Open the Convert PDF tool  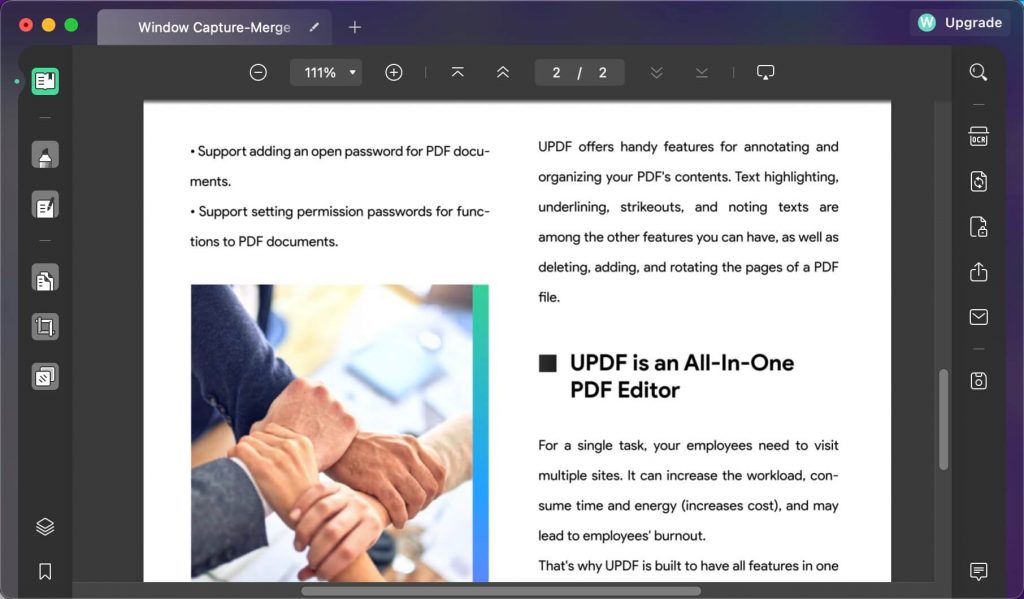click(978, 181)
